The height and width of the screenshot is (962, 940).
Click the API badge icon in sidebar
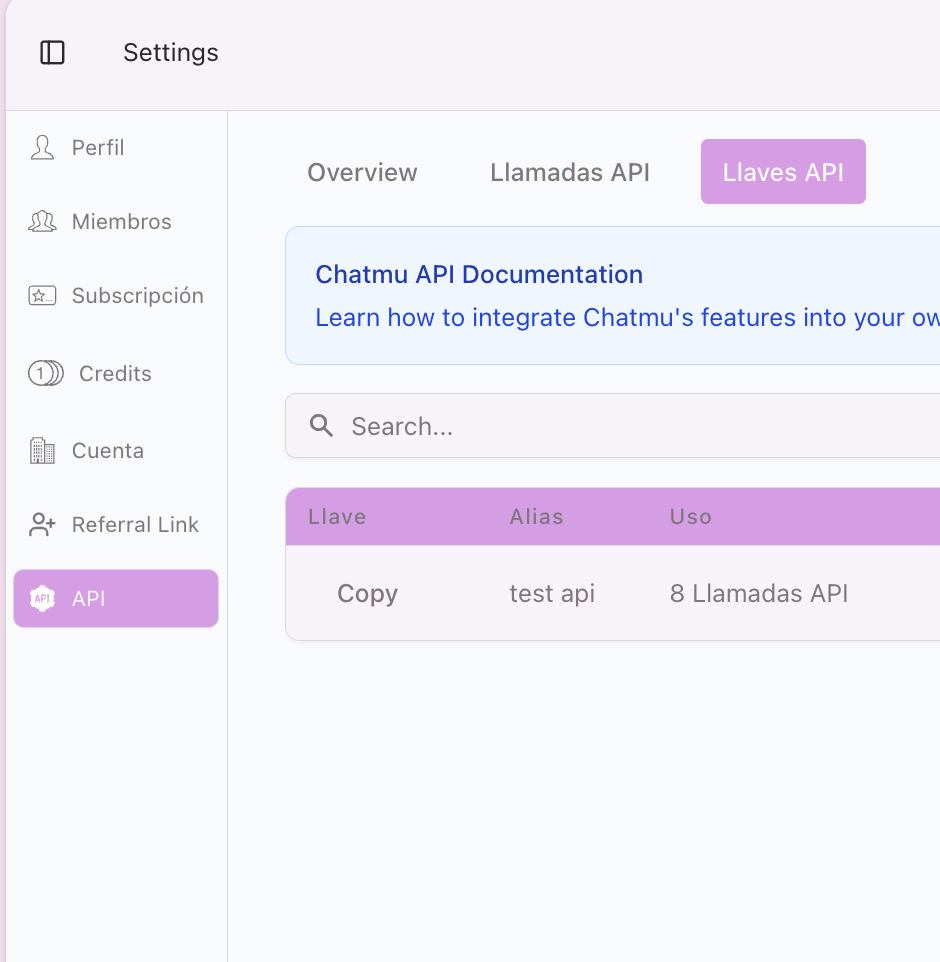[x=42, y=599]
